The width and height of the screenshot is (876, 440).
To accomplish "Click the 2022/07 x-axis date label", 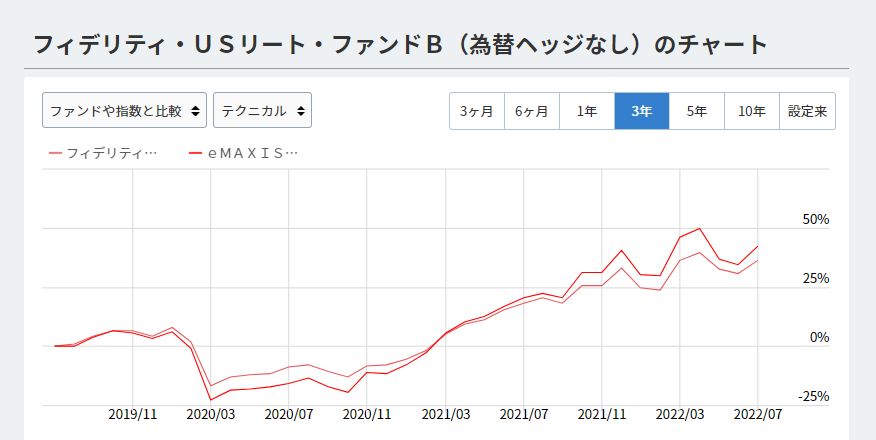I will coord(758,413).
